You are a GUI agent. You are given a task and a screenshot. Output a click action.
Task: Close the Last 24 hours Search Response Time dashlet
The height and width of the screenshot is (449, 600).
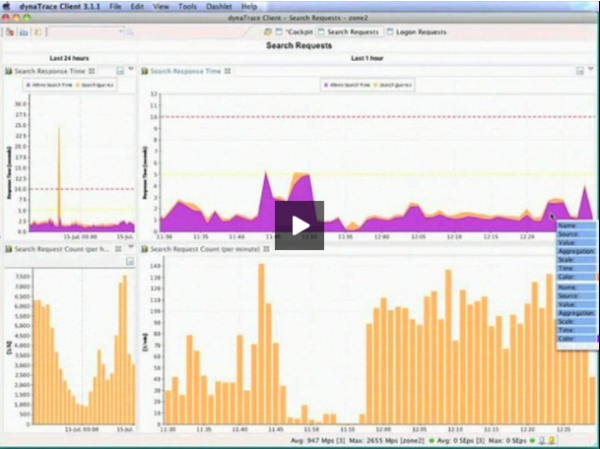tap(91, 71)
